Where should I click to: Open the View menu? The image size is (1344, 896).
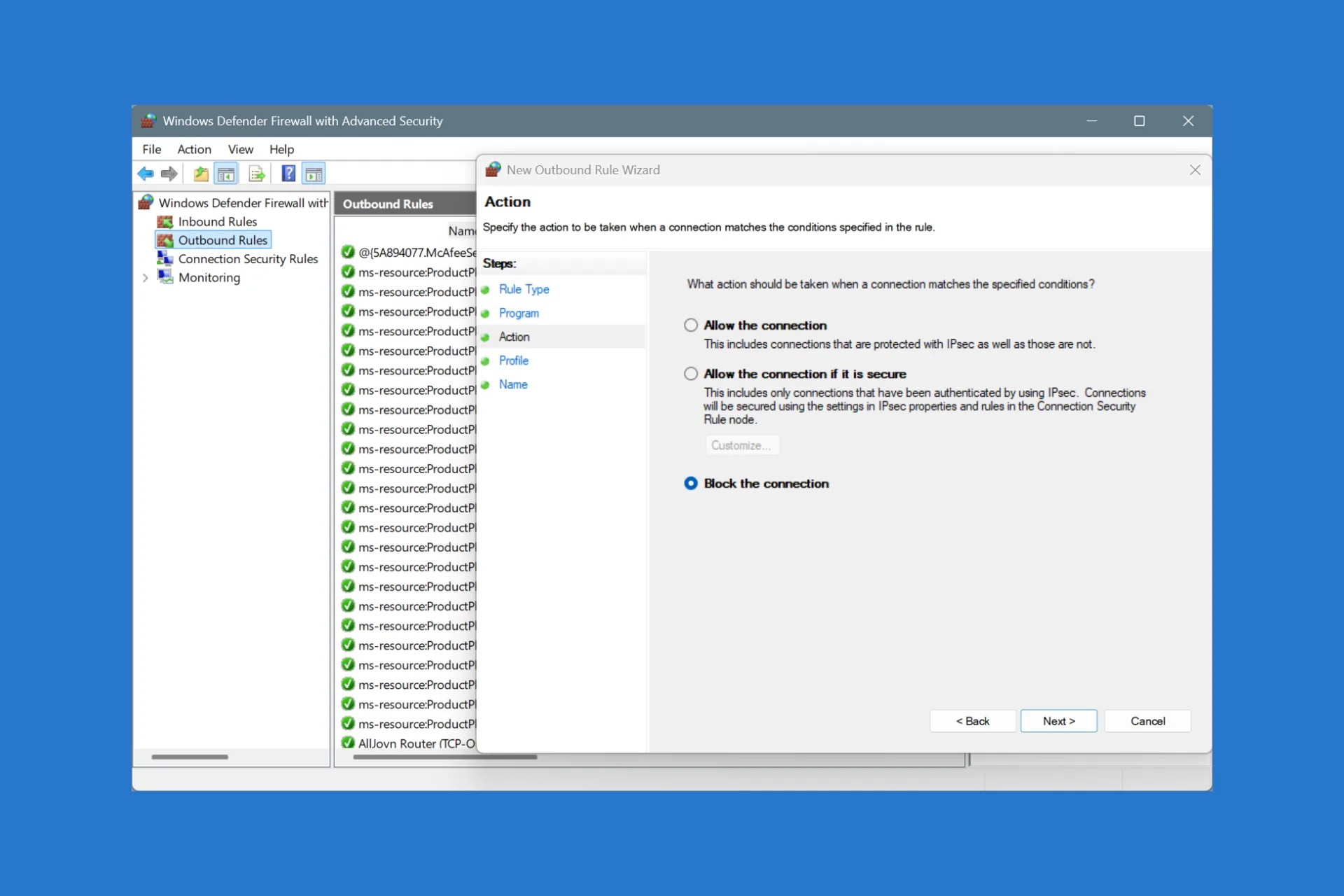click(x=240, y=149)
